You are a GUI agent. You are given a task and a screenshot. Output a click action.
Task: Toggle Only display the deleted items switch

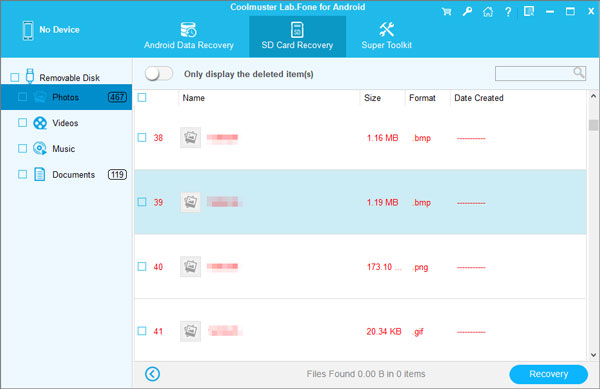pos(159,73)
